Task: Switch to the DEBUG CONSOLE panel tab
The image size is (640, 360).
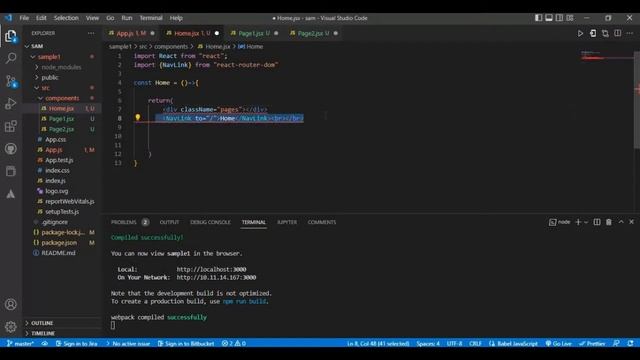Action: coord(210,222)
